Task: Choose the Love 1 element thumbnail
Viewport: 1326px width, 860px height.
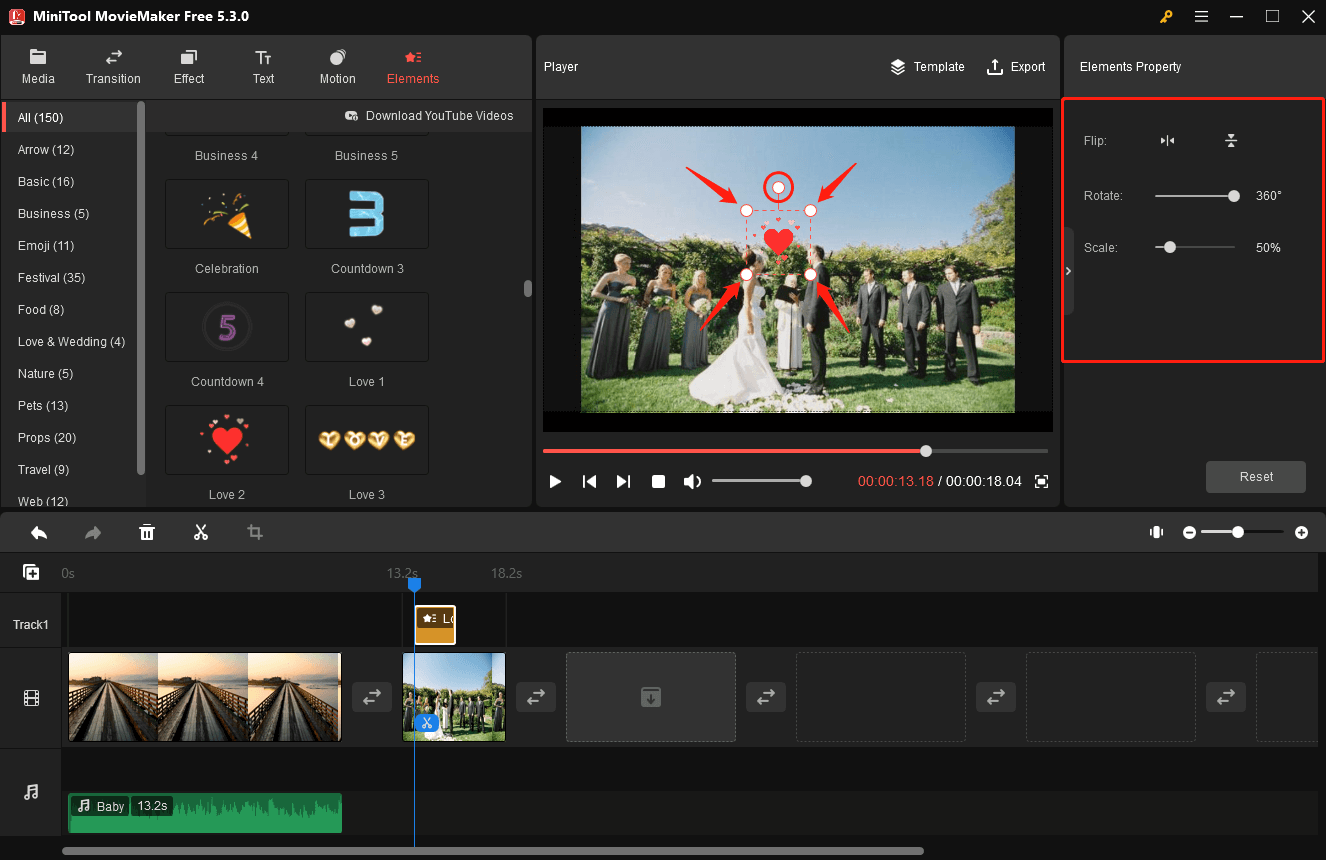Action: (367, 327)
